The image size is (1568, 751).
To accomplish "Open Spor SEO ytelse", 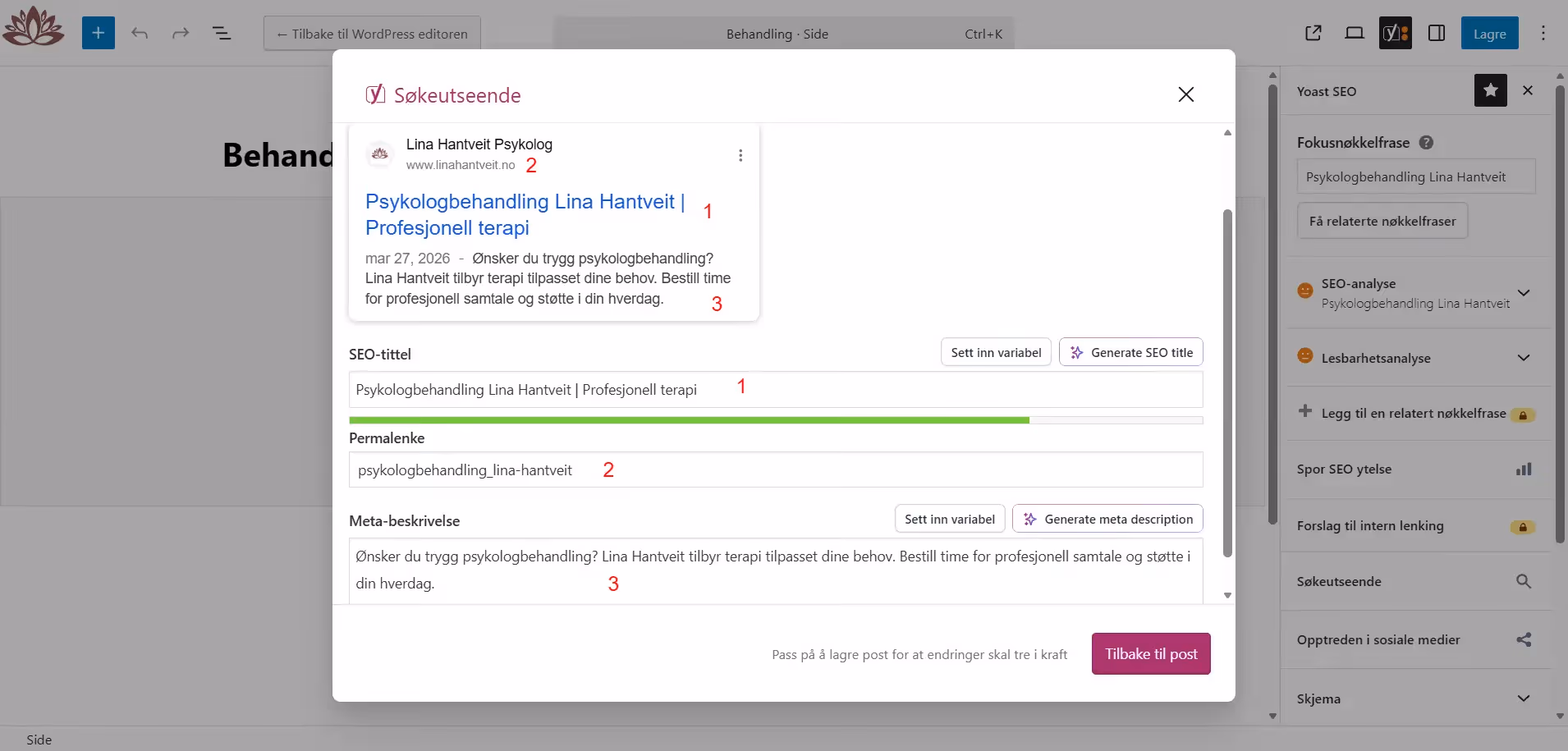I will pos(1416,469).
